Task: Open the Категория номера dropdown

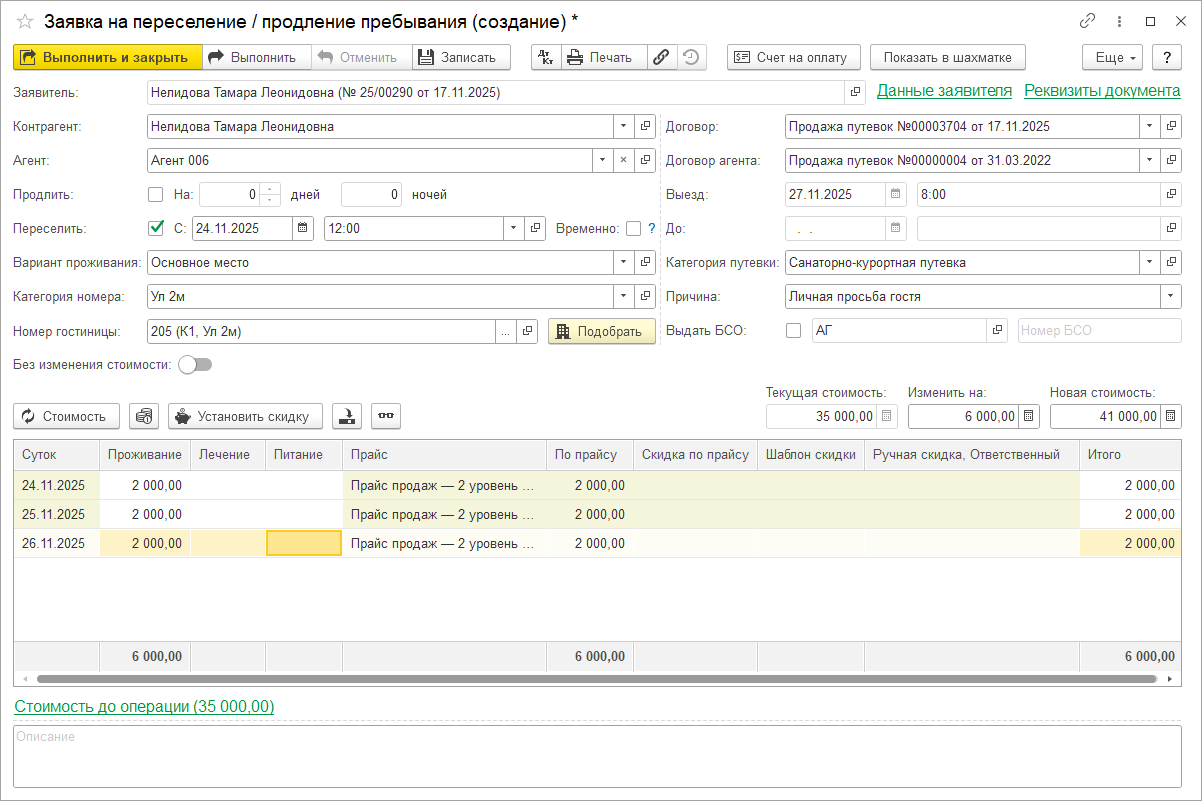Action: click(624, 297)
